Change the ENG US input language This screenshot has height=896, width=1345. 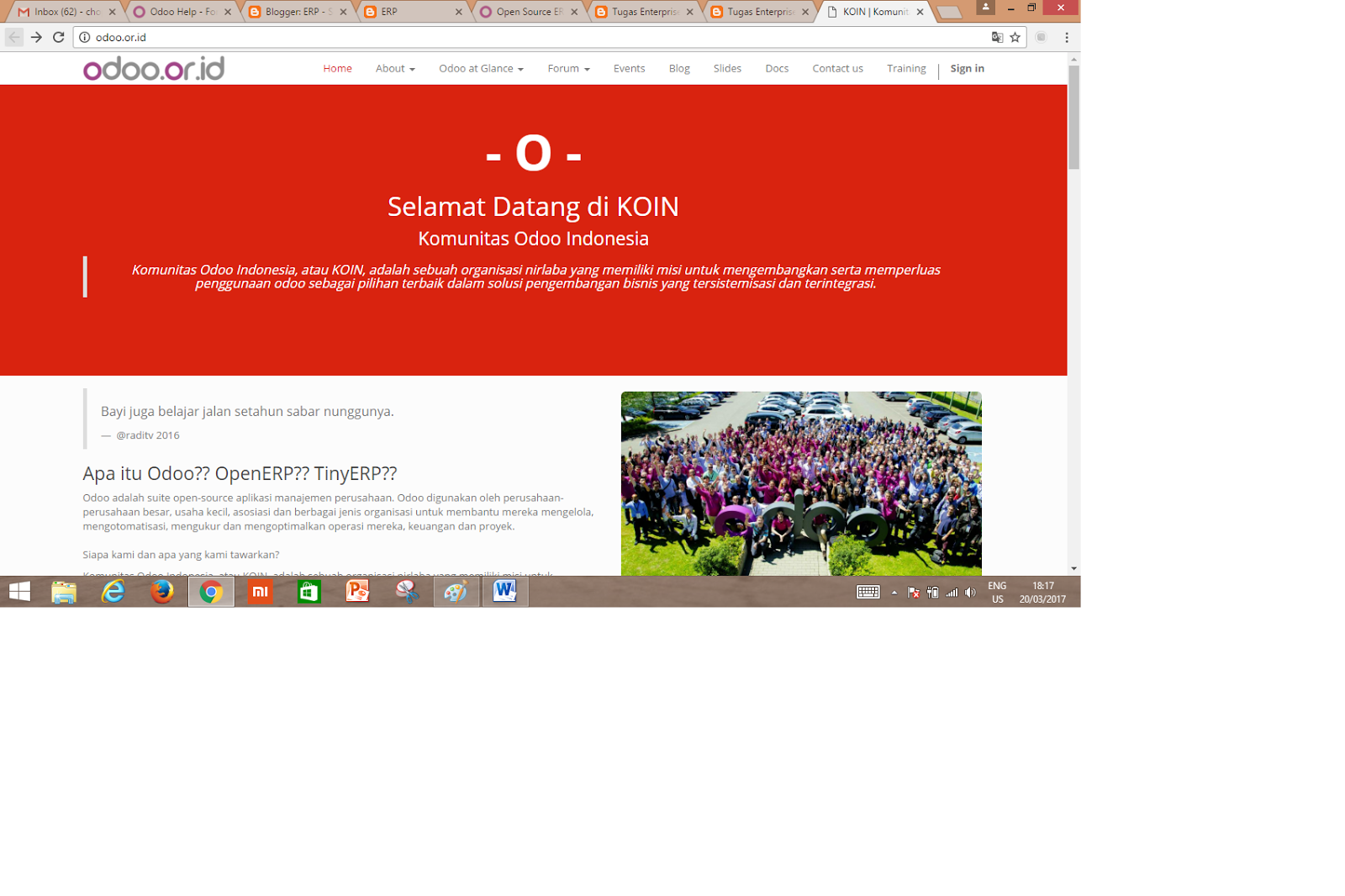(998, 593)
